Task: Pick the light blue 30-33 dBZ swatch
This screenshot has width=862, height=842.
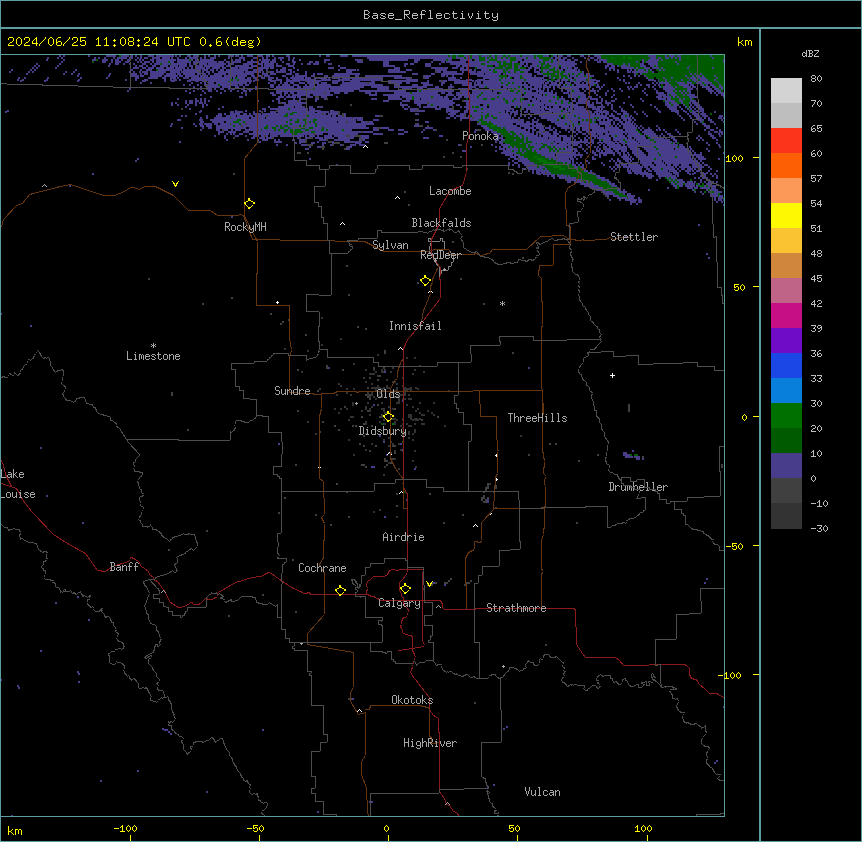Action: tap(786, 391)
